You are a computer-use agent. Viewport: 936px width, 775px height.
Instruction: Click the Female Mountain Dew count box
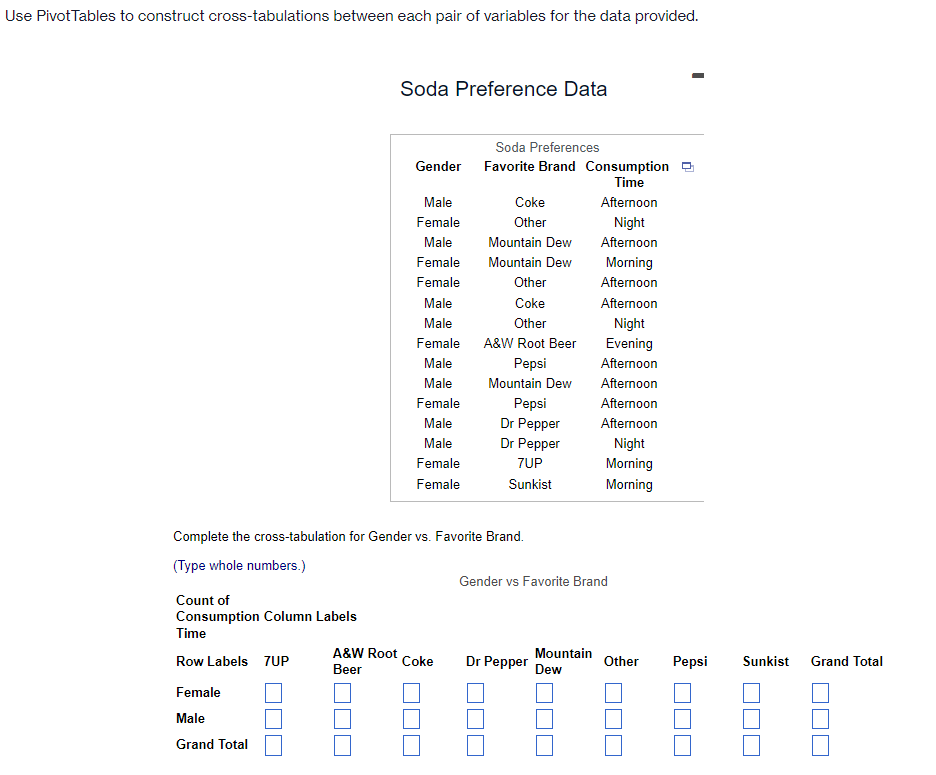[544, 692]
